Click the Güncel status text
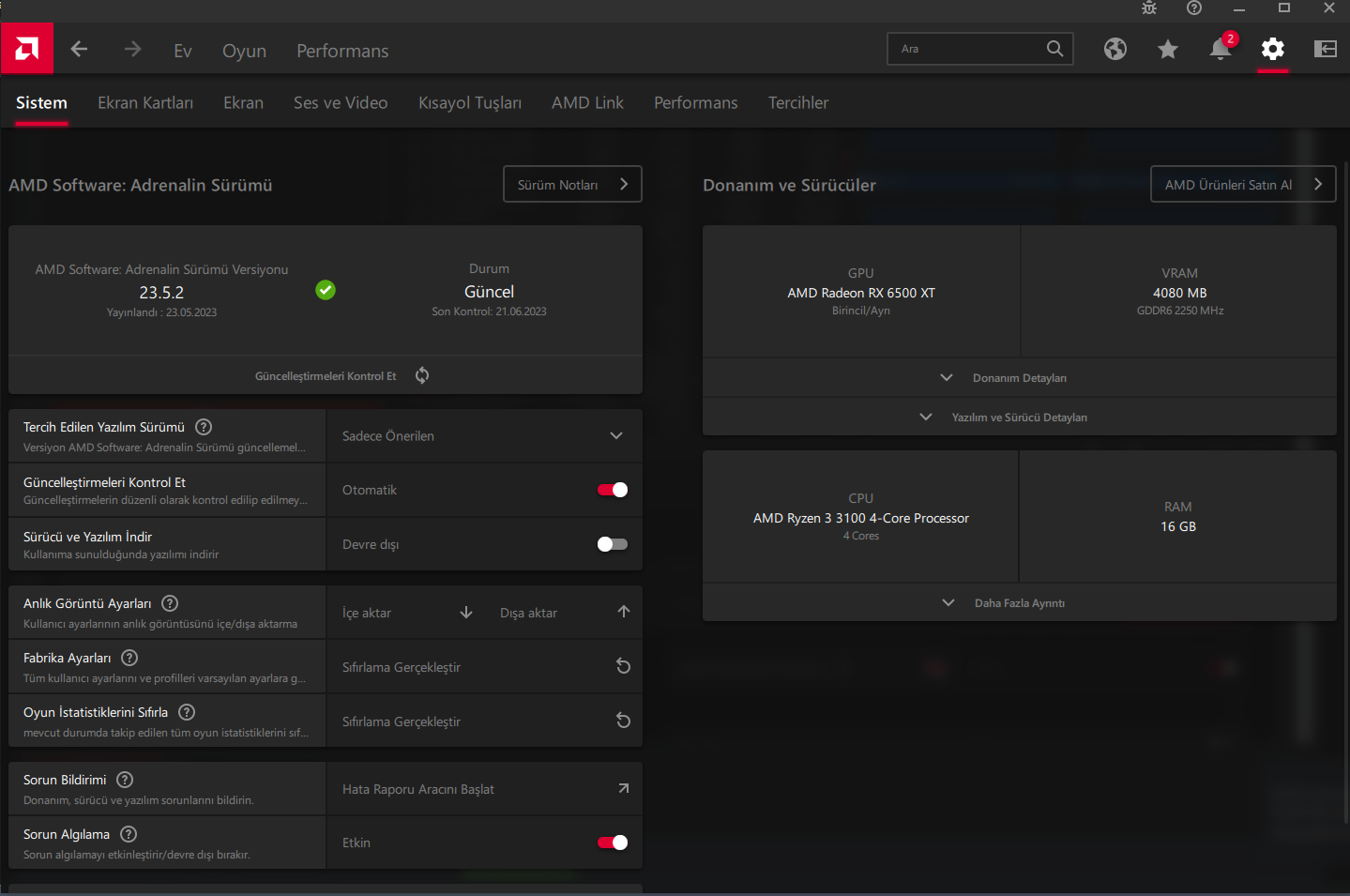 (489, 292)
